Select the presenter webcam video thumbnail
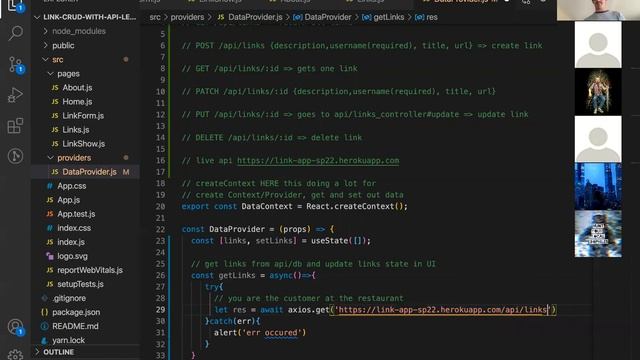The width and height of the screenshot is (640, 360). point(598,10)
